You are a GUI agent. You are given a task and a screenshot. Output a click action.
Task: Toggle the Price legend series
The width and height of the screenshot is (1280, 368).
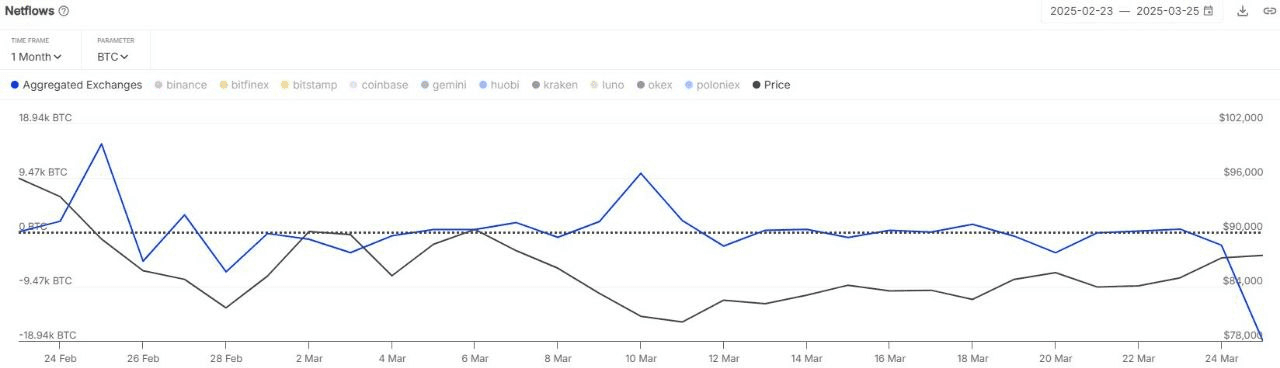pos(771,85)
